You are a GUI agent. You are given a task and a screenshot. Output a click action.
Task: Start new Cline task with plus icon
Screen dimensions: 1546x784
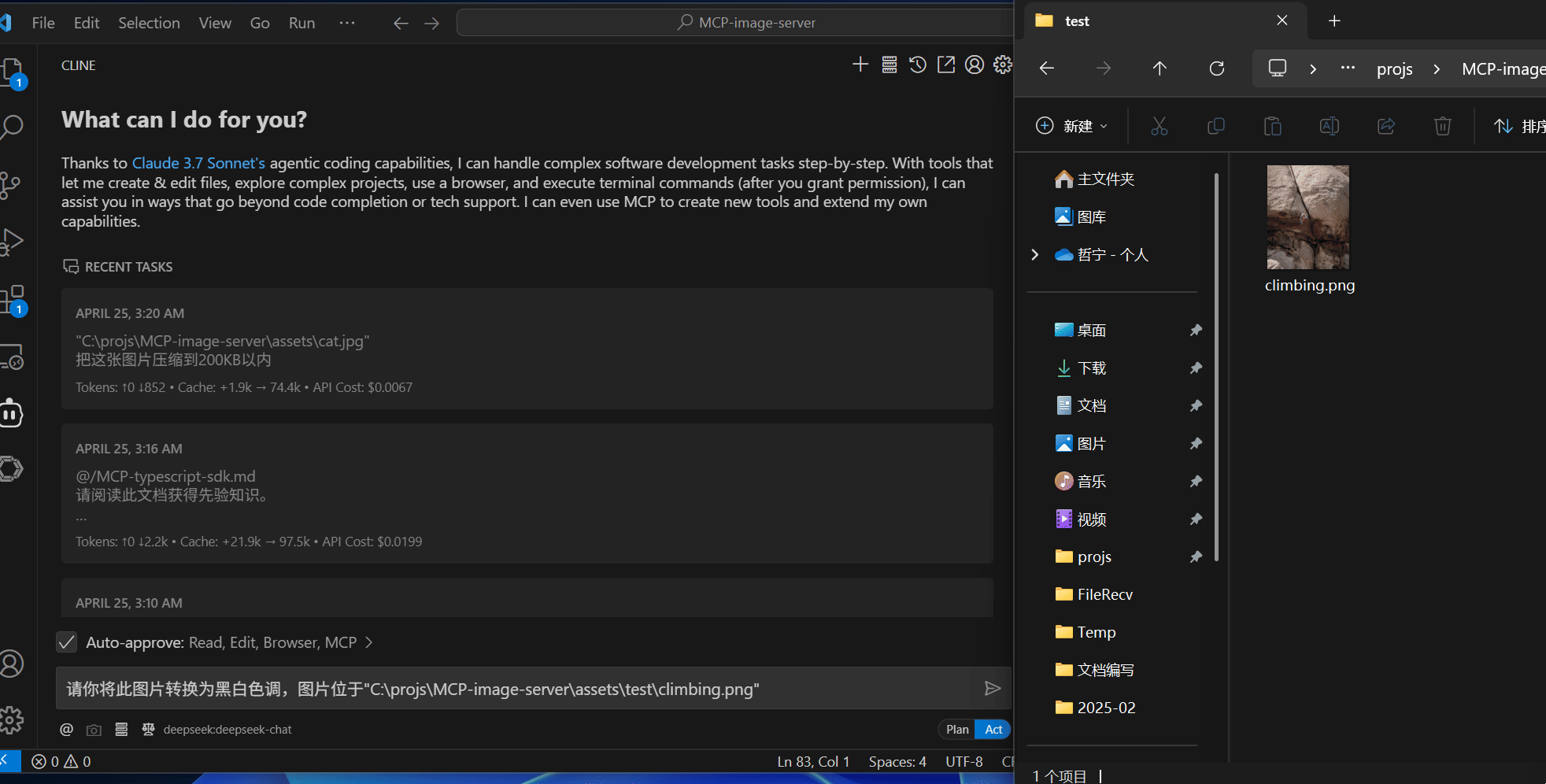coord(860,65)
